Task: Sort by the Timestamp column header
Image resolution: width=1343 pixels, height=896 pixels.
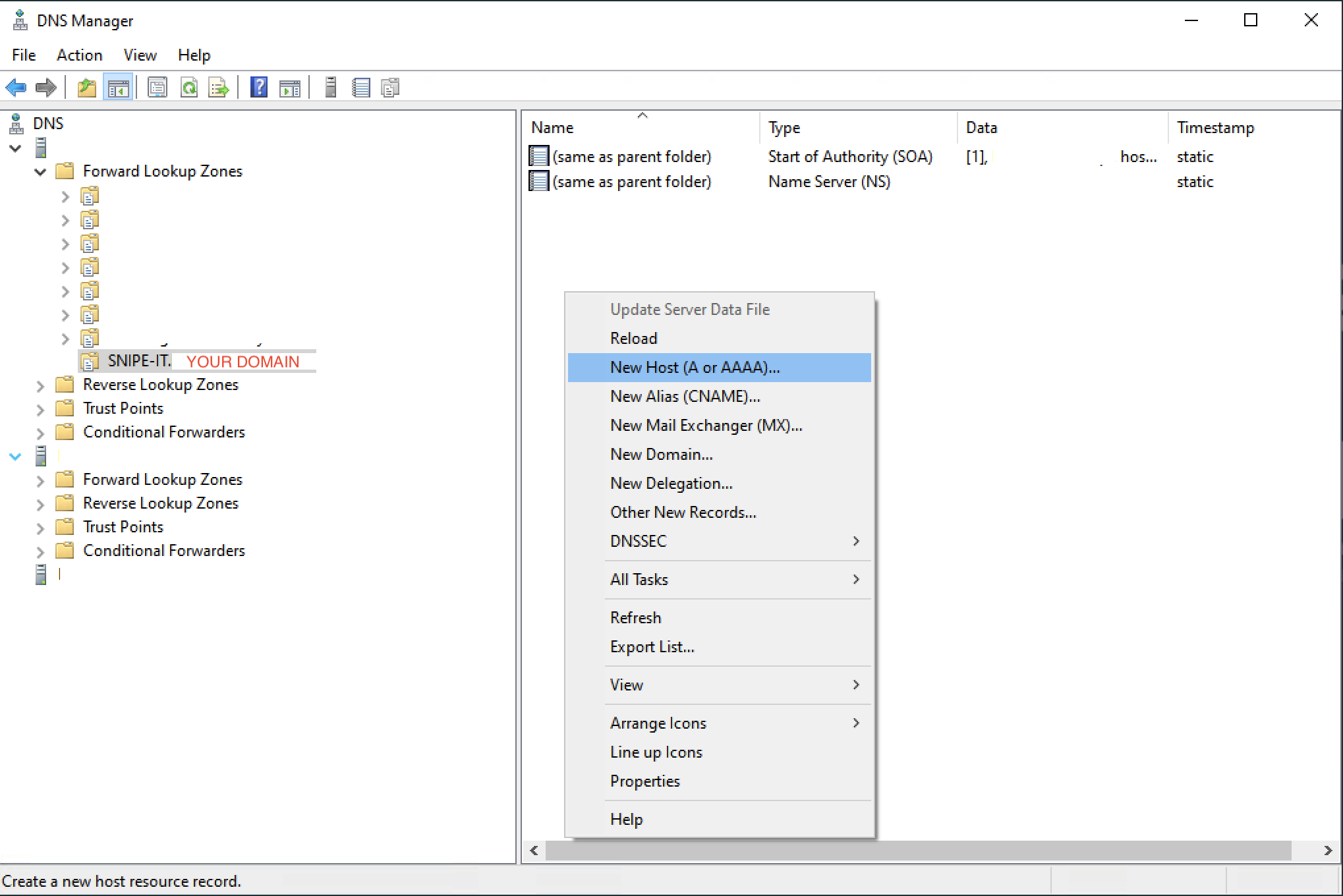Action: [1254, 128]
